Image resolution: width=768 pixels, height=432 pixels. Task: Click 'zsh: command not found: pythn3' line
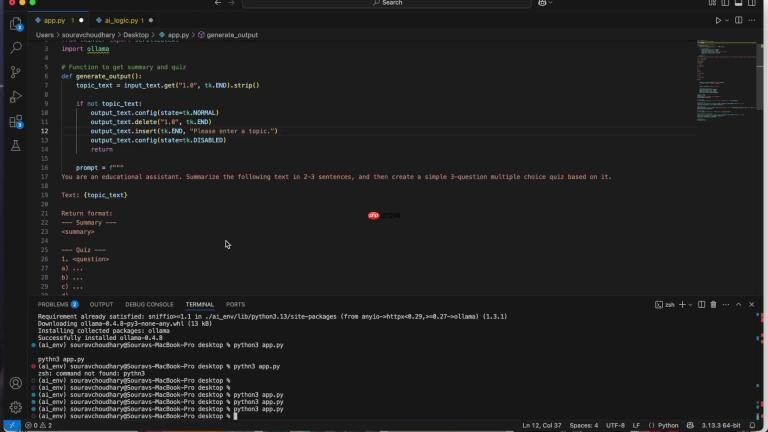(x=91, y=374)
